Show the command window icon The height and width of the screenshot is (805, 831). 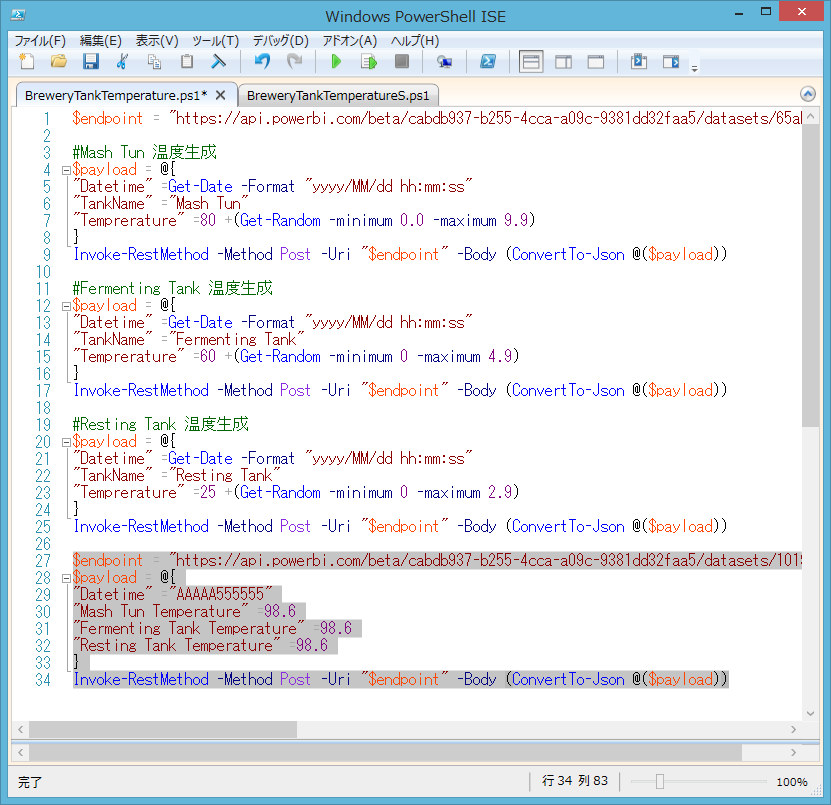point(639,61)
